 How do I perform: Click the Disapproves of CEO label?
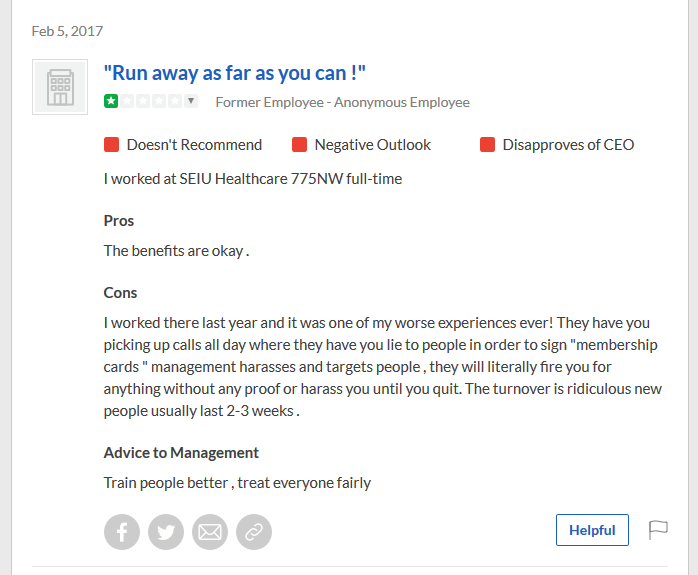tap(568, 145)
